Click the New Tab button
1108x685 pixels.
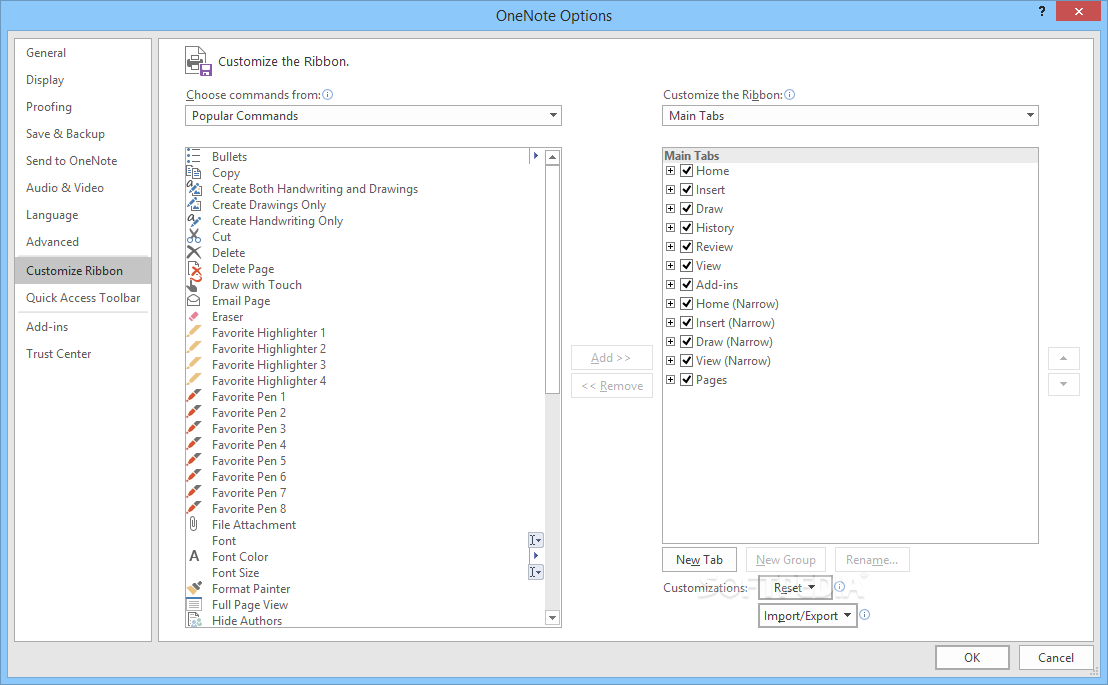pyautogui.click(x=700, y=560)
